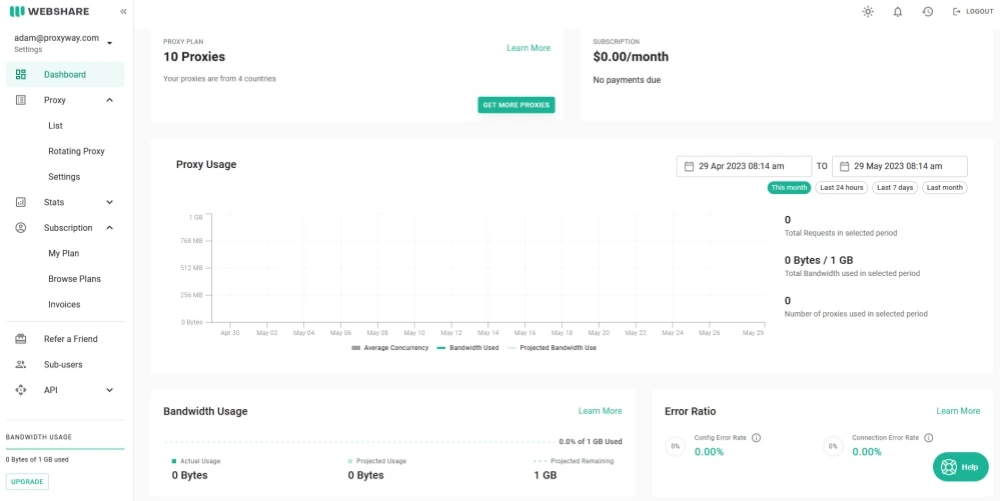Click Learn More in Error Ratio card
Image resolution: width=1000 pixels, height=501 pixels.
click(958, 411)
